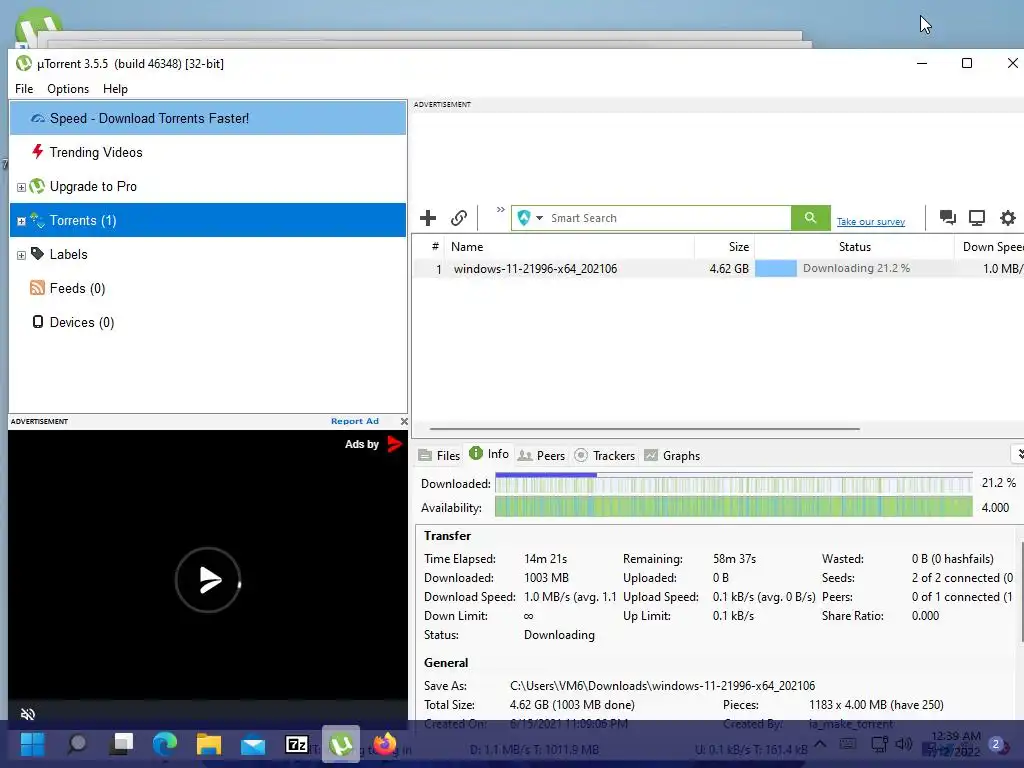Screen dimensions: 1024x768
Task: Open the File menu
Action: coord(24,89)
